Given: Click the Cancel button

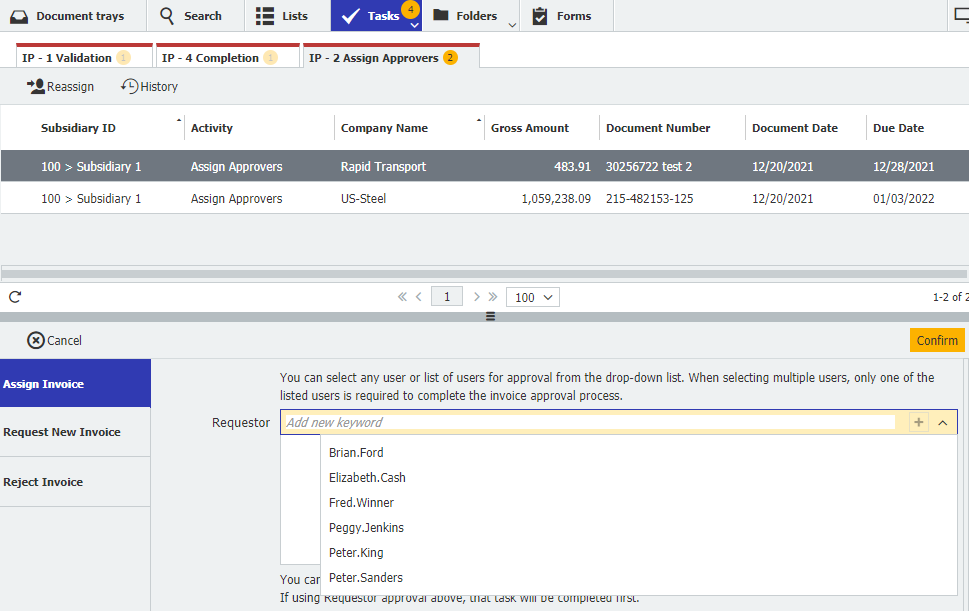Looking at the screenshot, I should [x=54, y=340].
